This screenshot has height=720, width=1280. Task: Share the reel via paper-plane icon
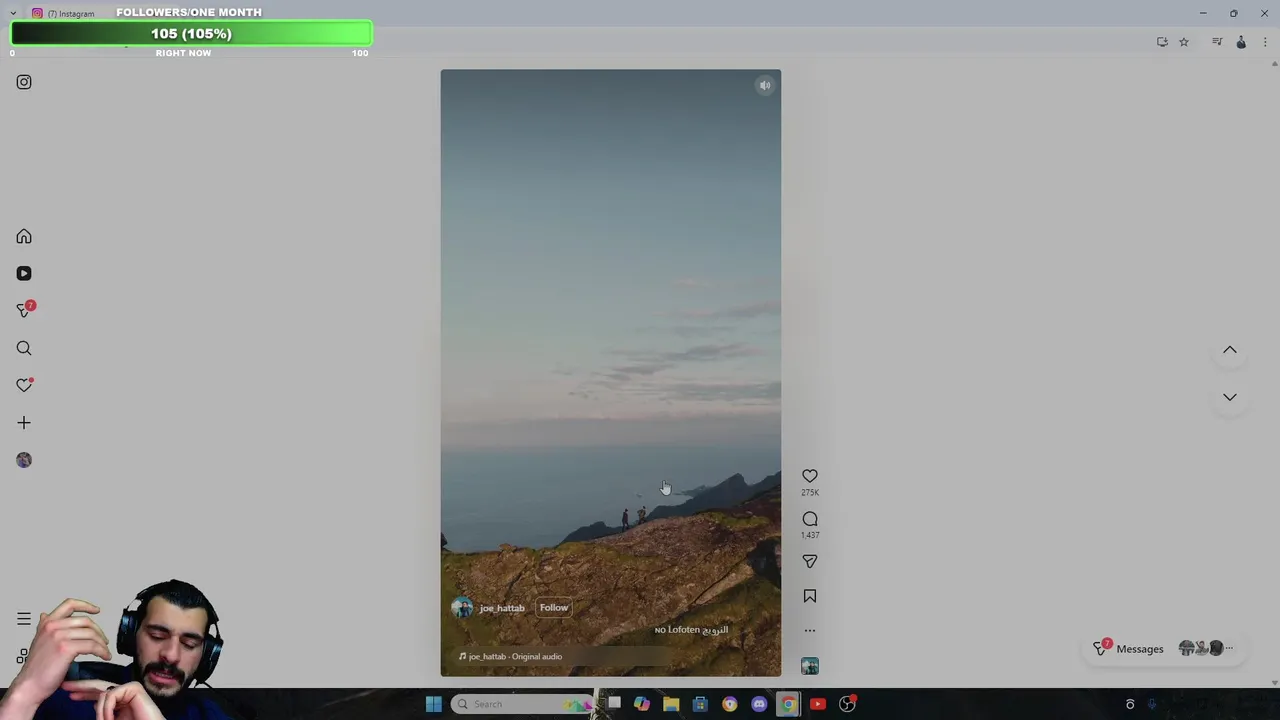click(x=810, y=562)
